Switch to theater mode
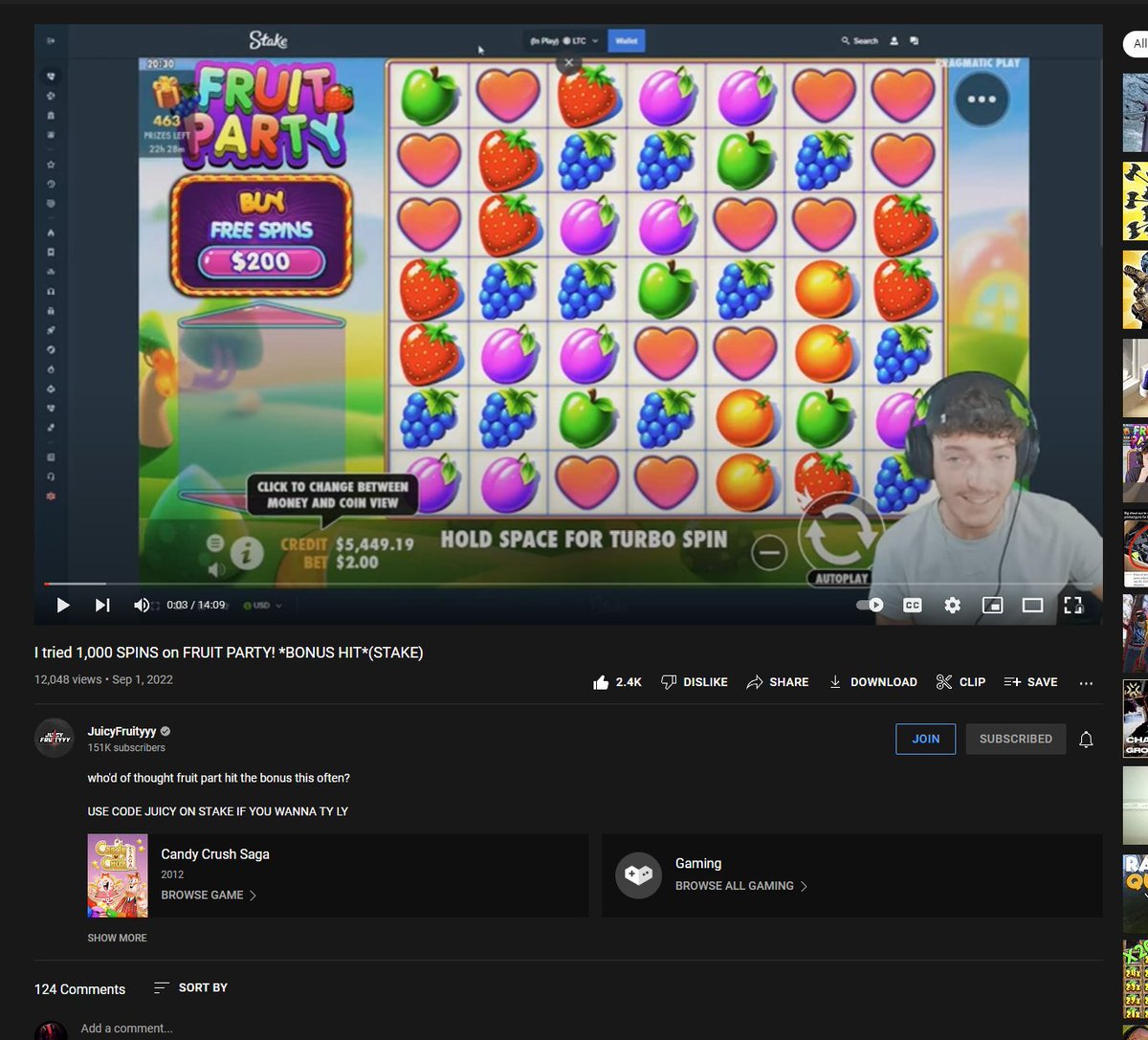This screenshot has height=1040, width=1148. [x=1032, y=605]
